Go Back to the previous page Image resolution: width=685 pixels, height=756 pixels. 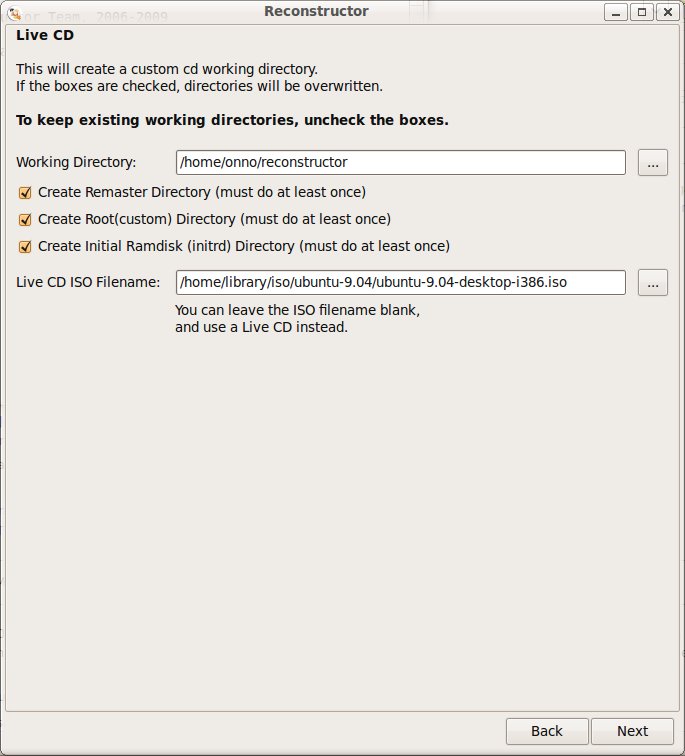(x=547, y=731)
